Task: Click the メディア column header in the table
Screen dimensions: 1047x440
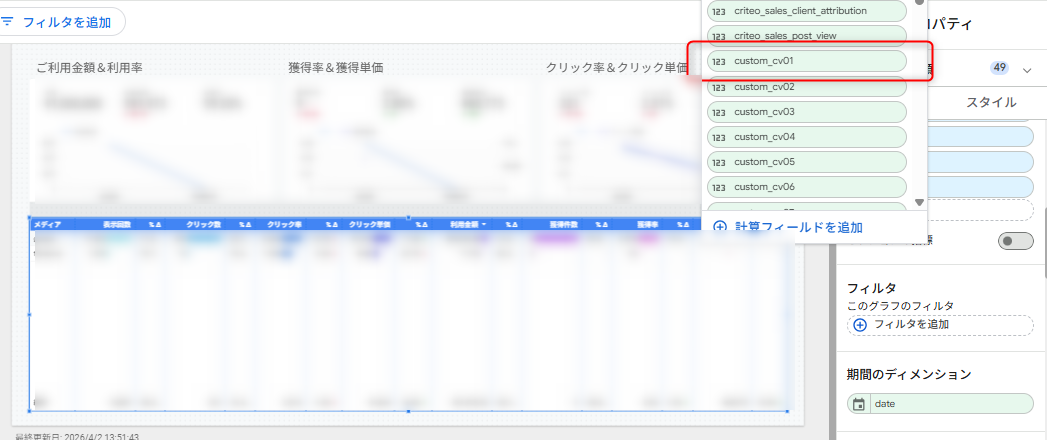Action: tap(49, 225)
